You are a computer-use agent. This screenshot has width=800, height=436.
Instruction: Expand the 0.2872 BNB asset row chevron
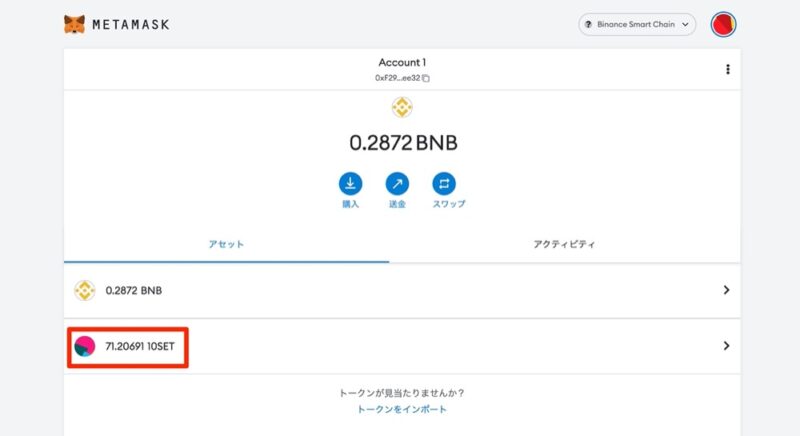(x=726, y=290)
